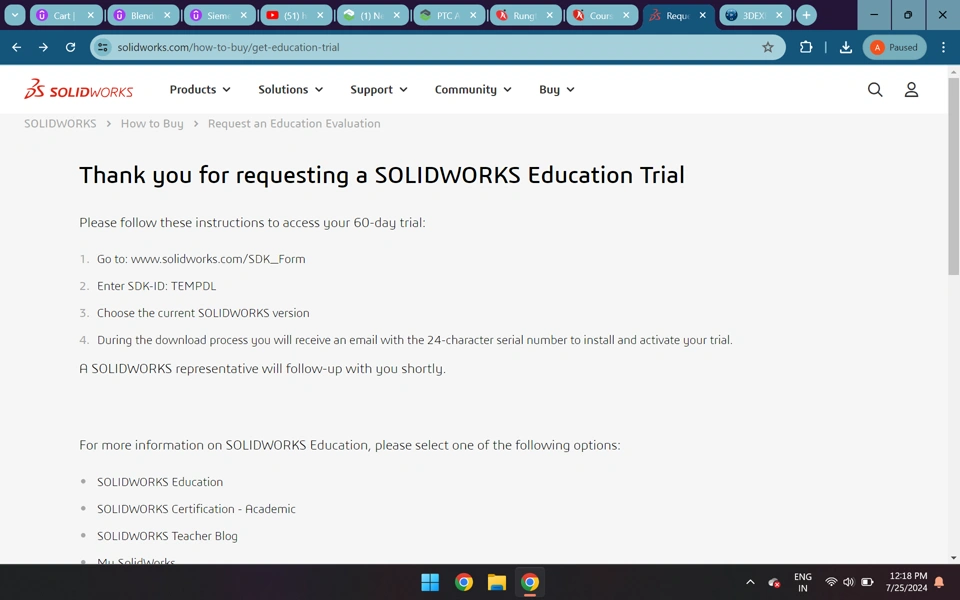Open Chrome three-dot menu
Viewport: 960px width, 600px height.
[x=943, y=47]
